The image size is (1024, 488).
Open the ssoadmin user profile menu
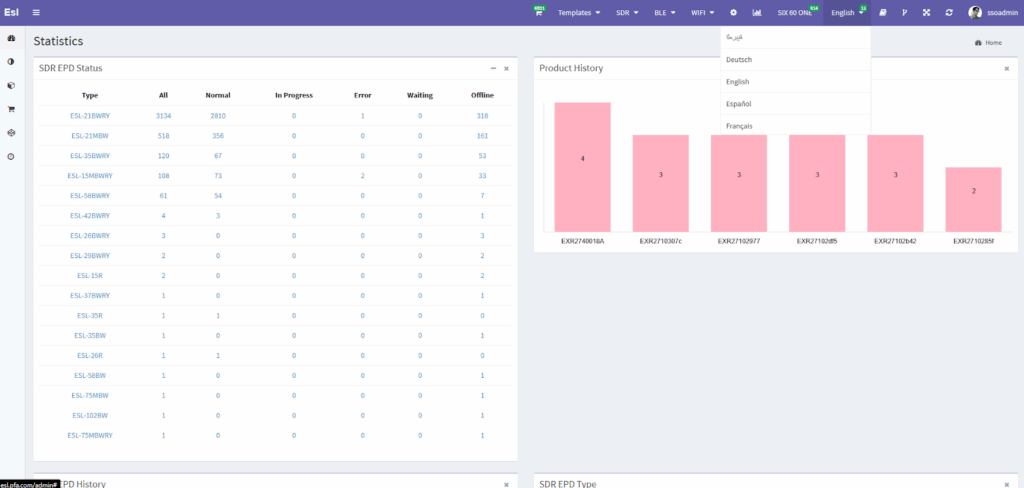(990, 13)
